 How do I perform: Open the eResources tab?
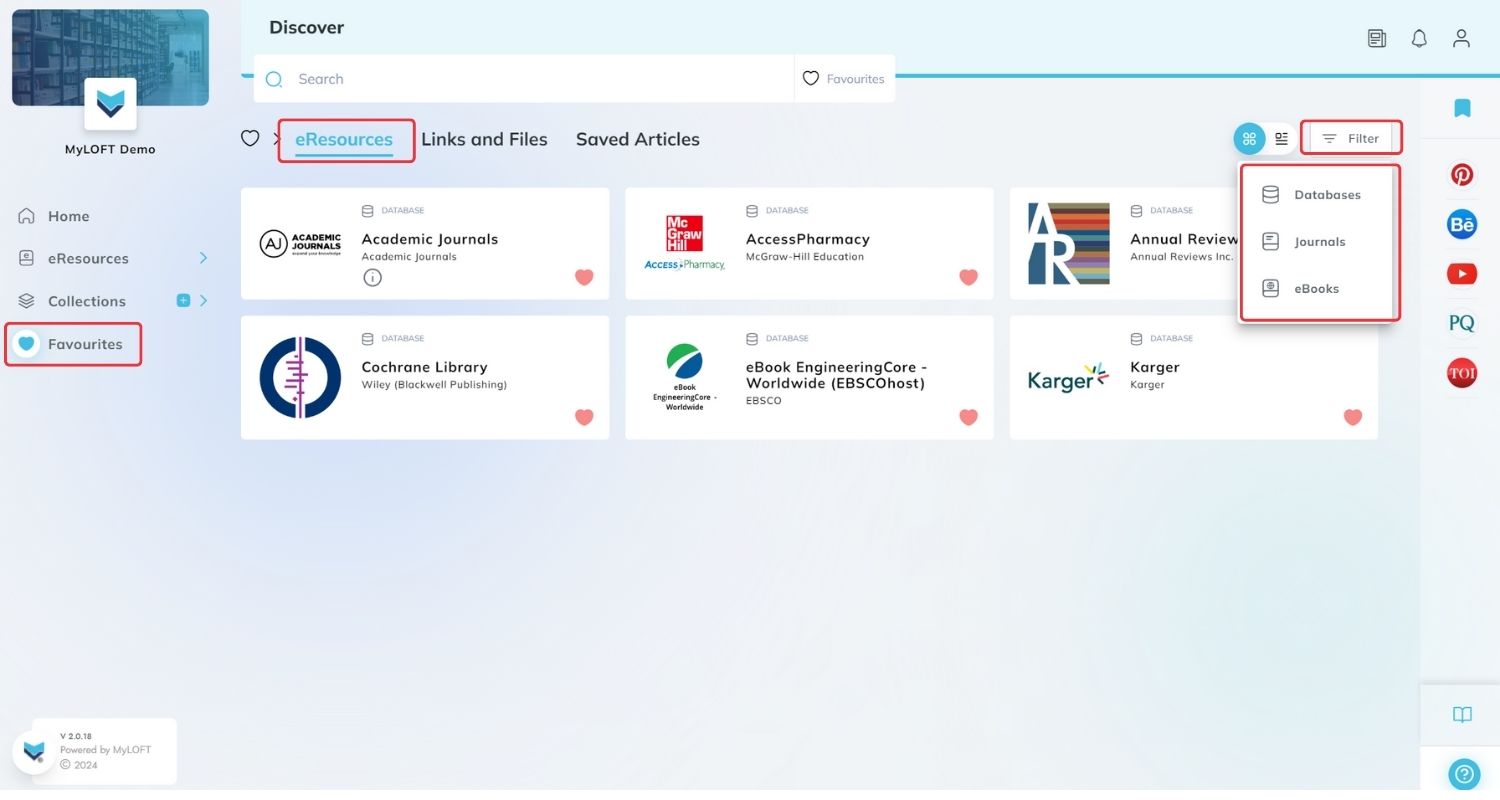344,139
